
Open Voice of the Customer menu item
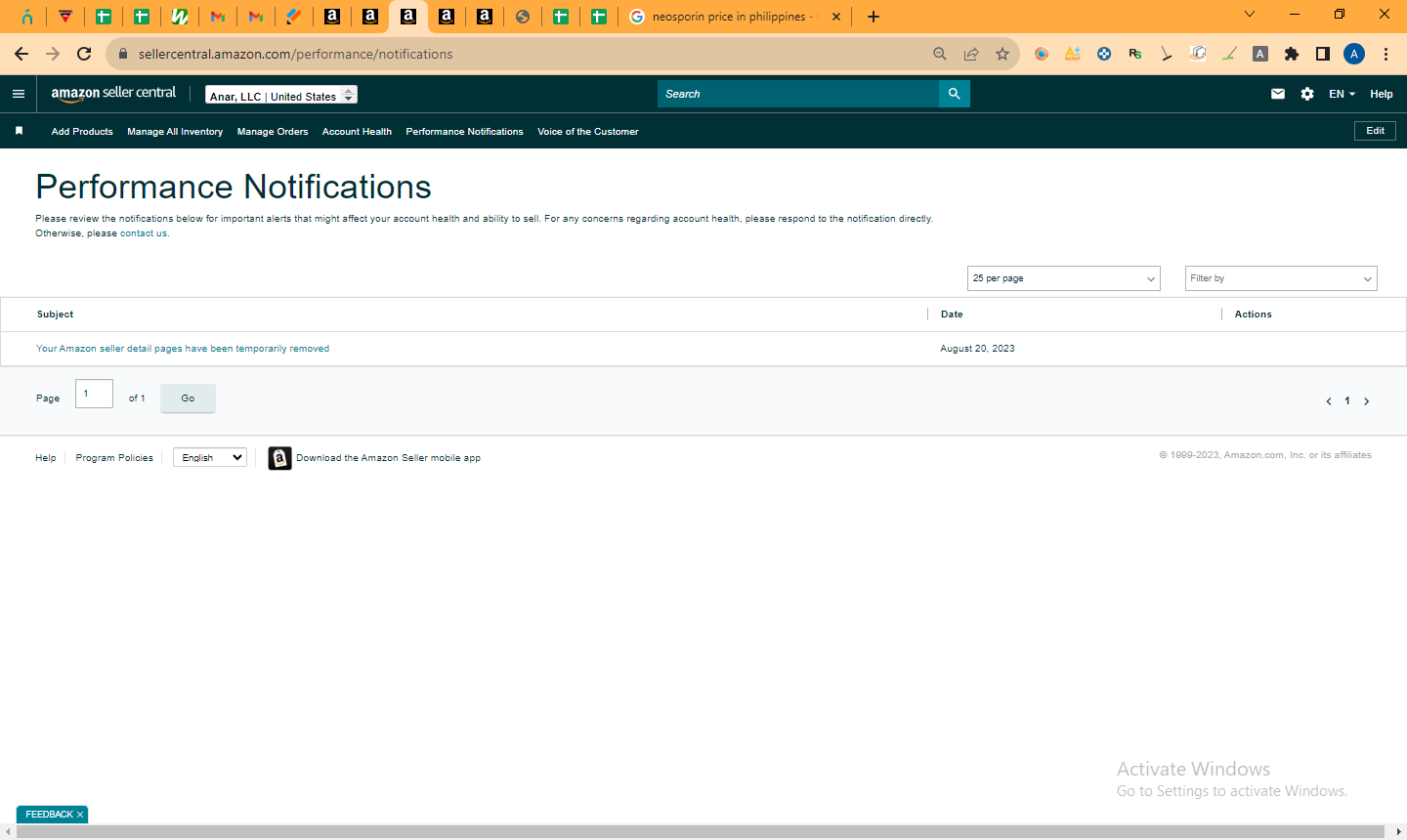tap(588, 132)
